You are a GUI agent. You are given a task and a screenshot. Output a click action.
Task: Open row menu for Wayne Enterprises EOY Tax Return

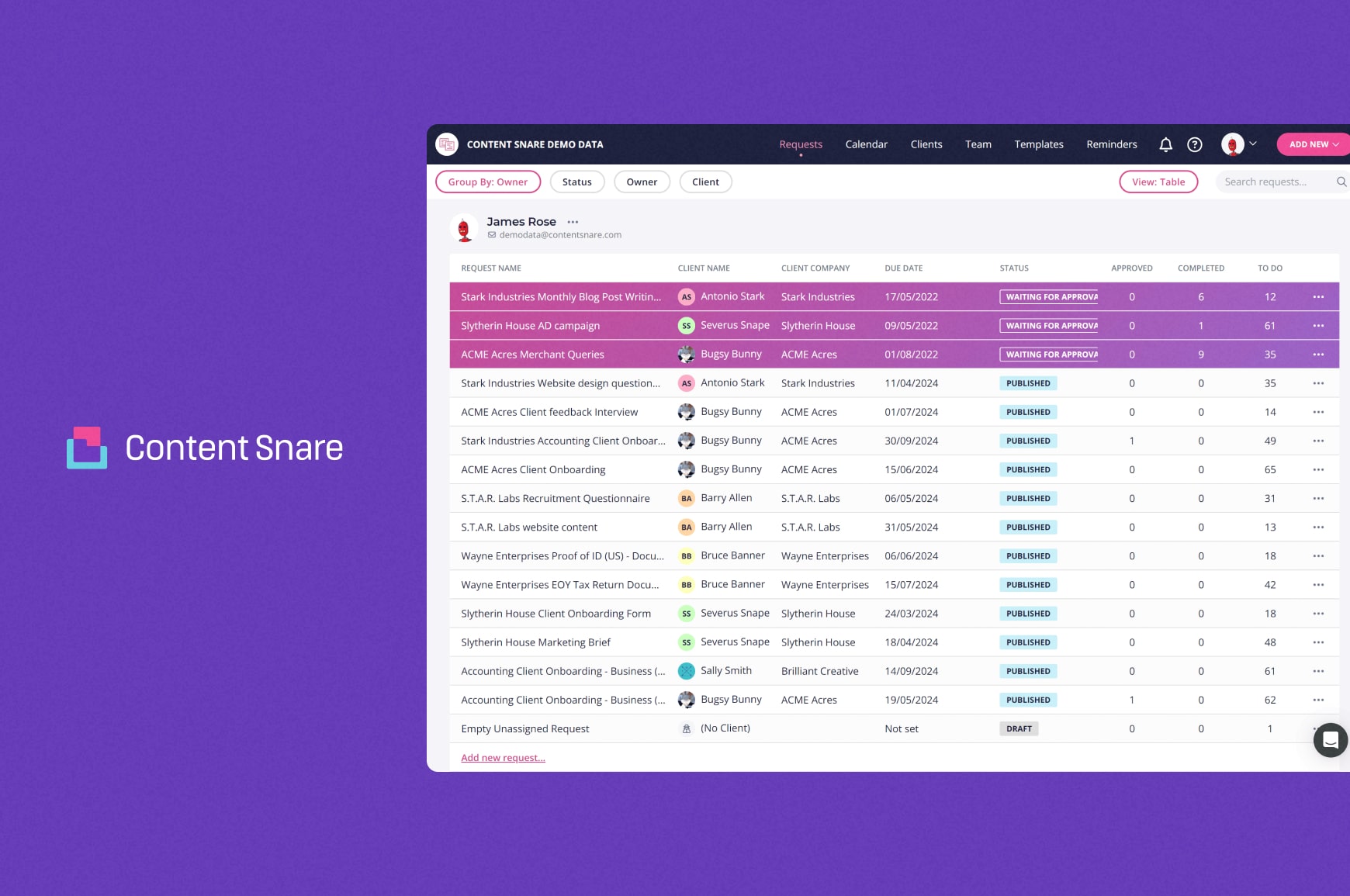1318,585
